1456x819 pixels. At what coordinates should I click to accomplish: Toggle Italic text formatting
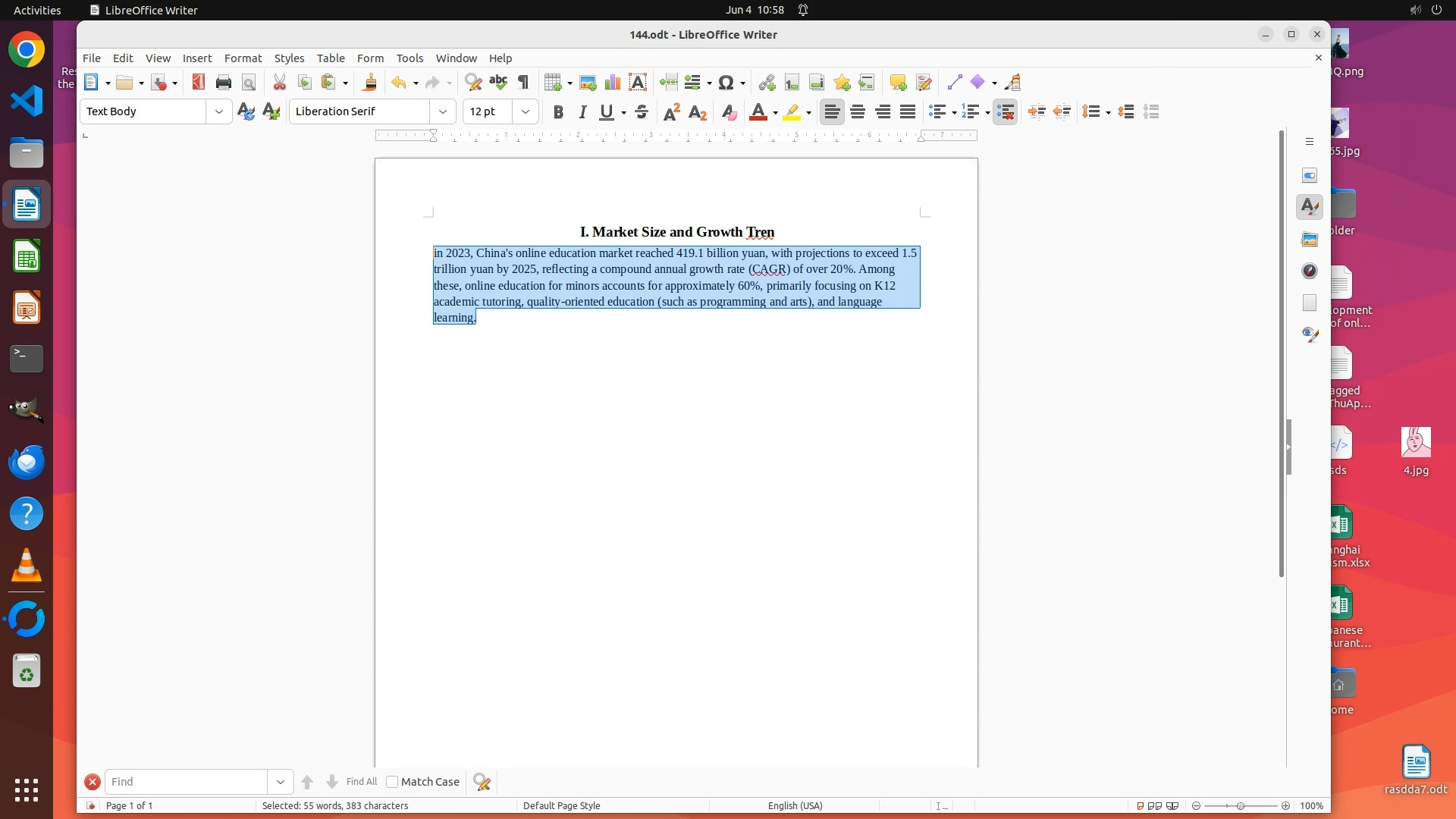click(x=582, y=112)
